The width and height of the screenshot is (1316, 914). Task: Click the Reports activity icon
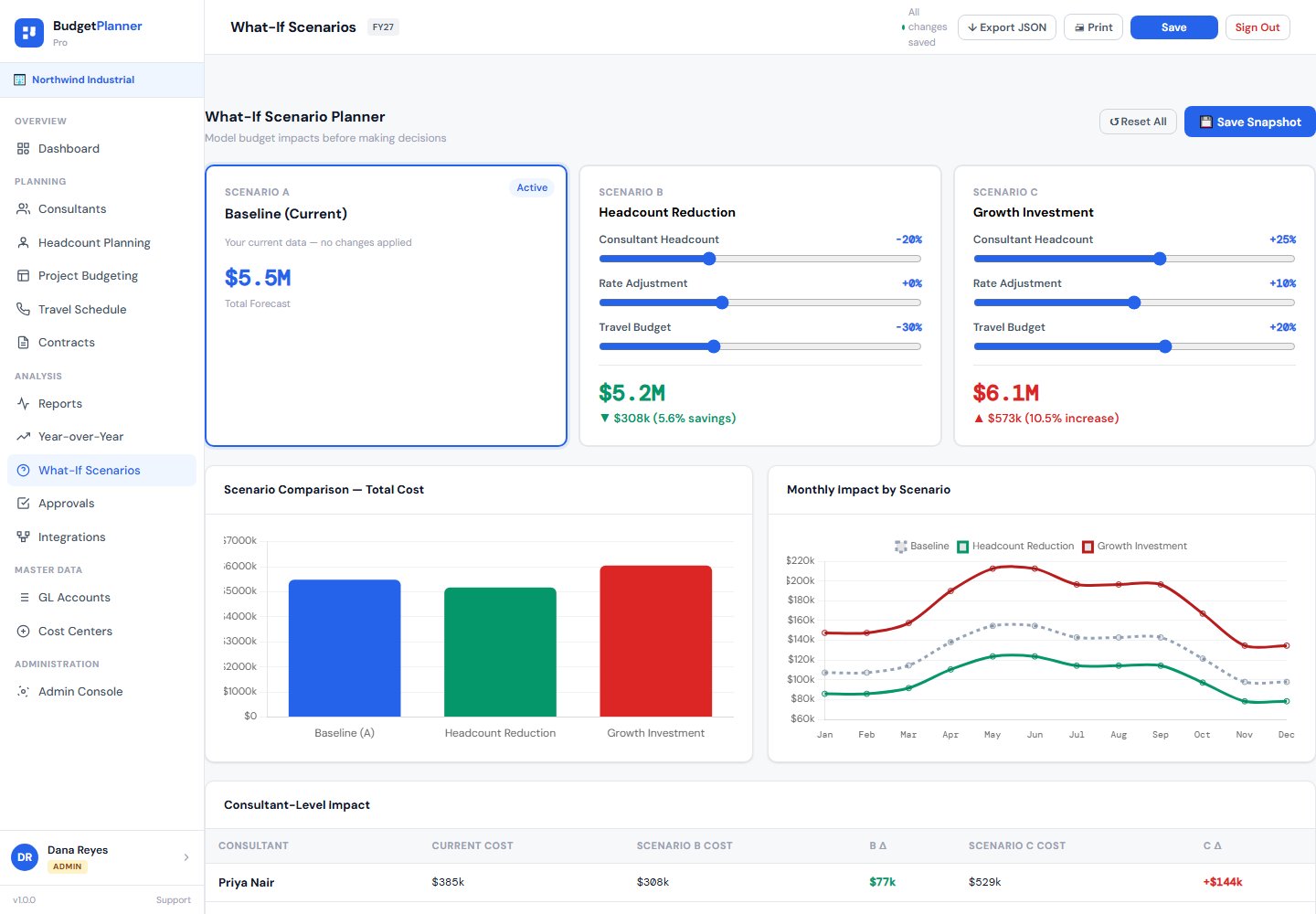click(x=23, y=403)
